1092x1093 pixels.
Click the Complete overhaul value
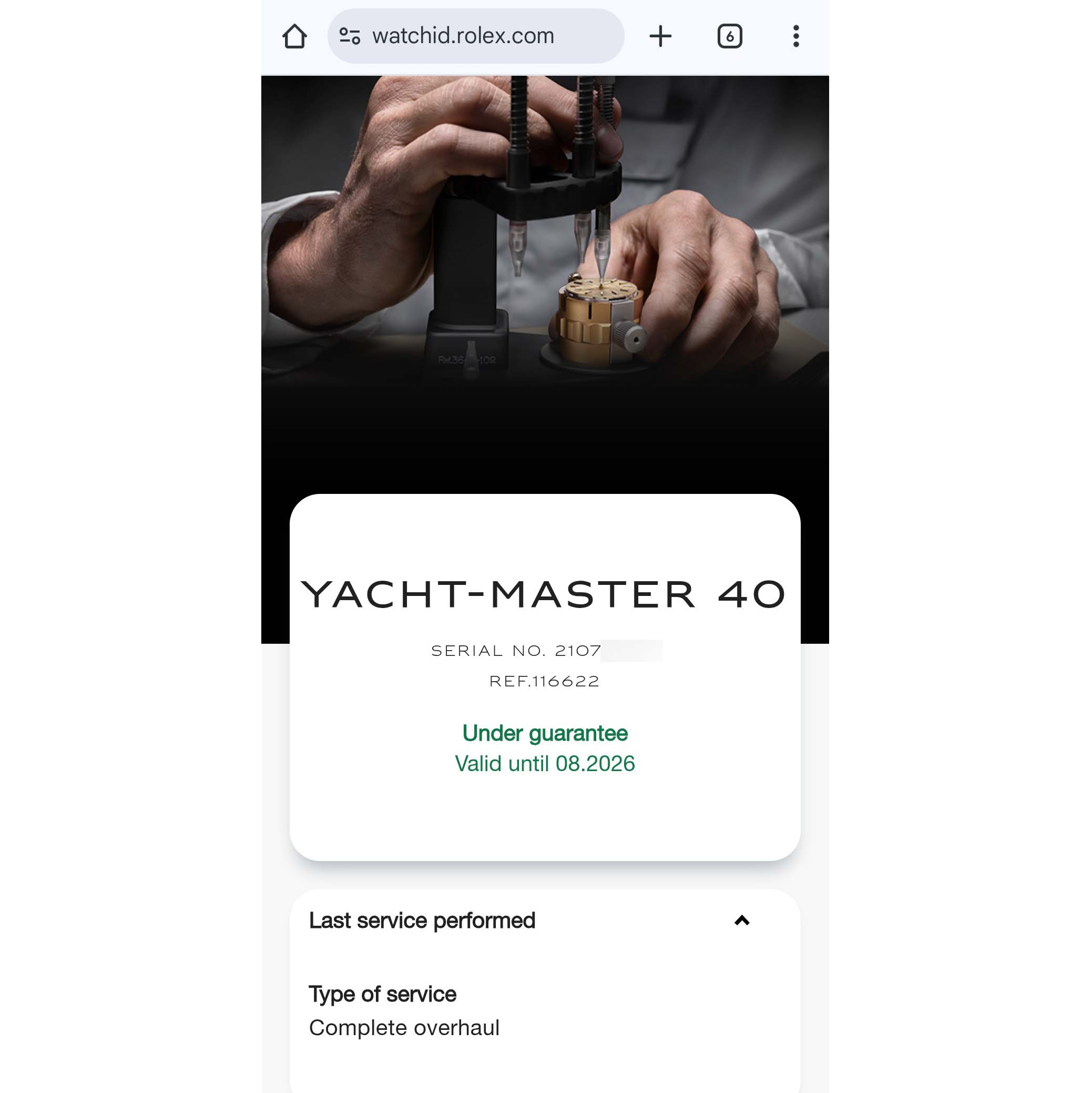(x=404, y=1027)
